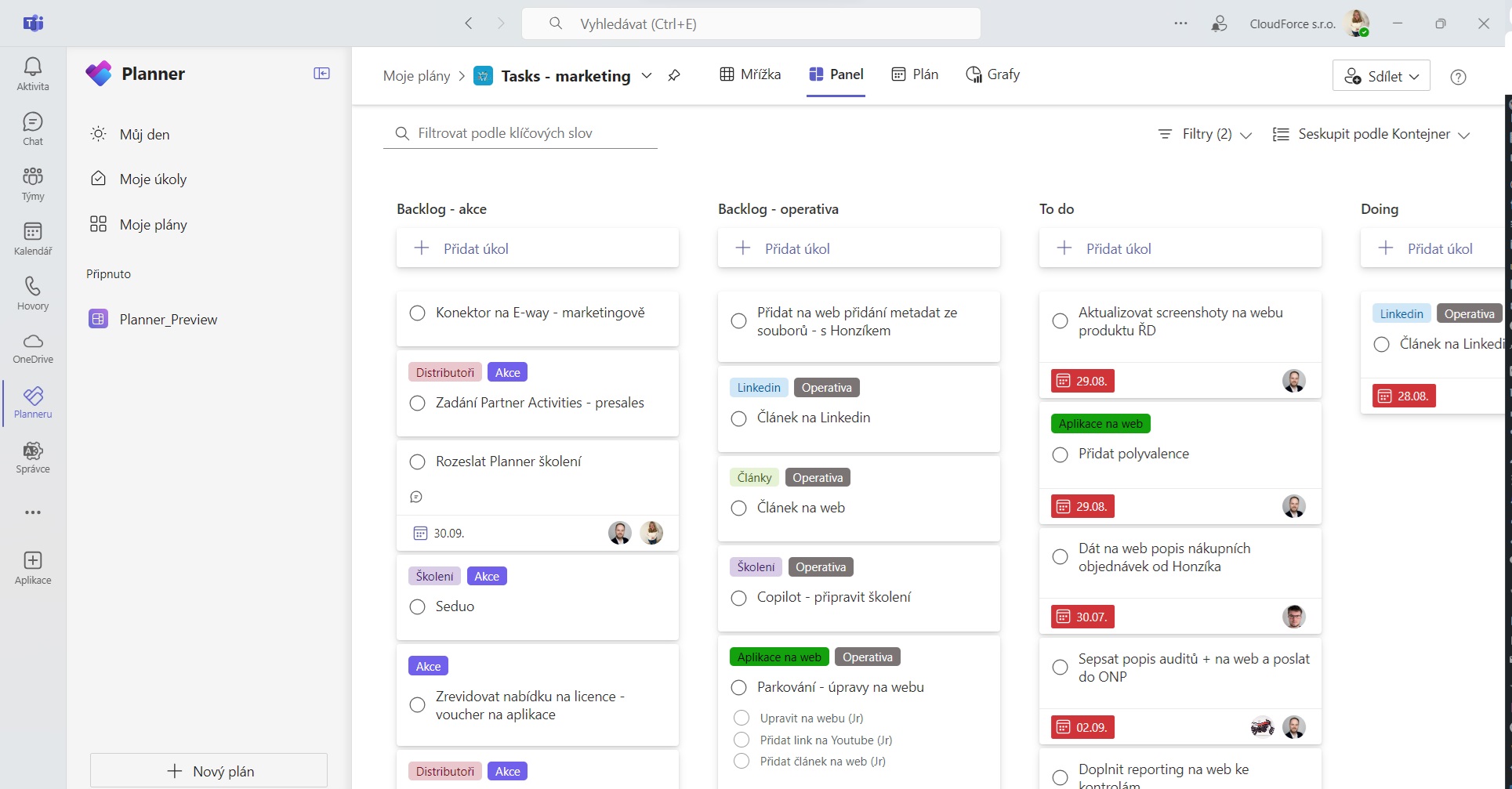Open the Planner_Preview pinned plan icon
This screenshot has width=1512, height=789.
(x=98, y=319)
